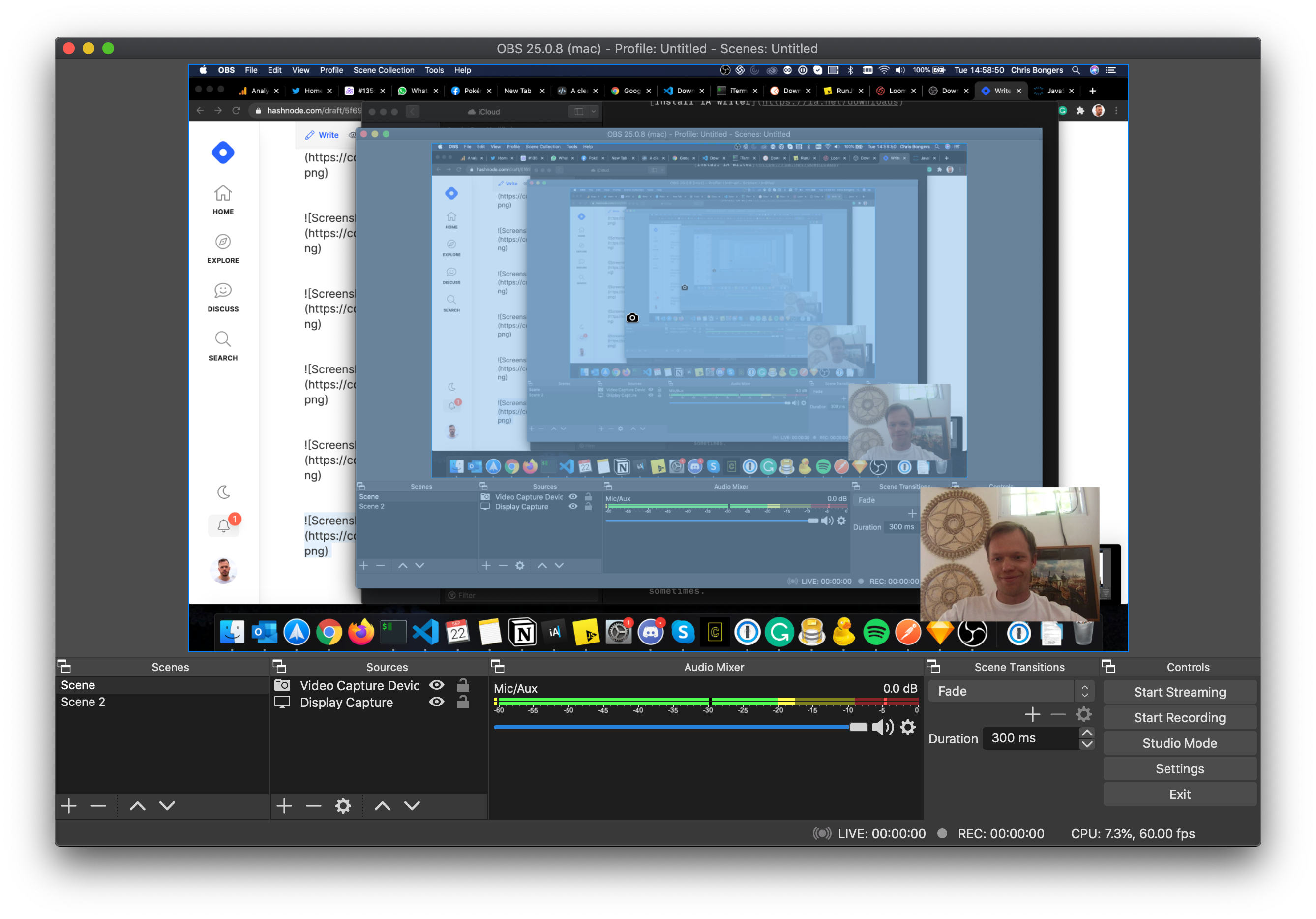
Task: Click the 0.0 dB volume readout
Action: coord(899,689)
